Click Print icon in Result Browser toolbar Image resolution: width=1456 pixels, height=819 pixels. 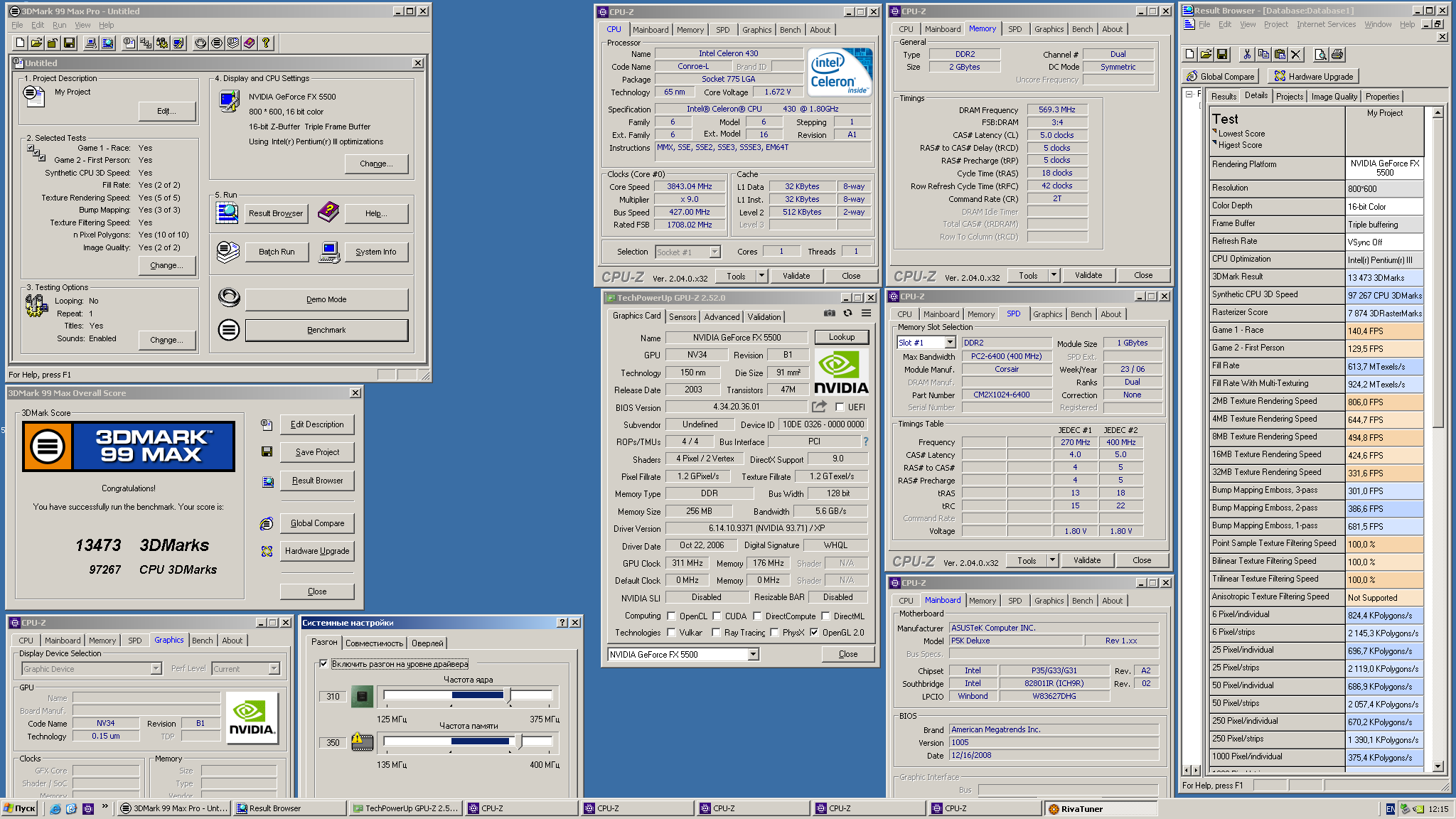point(1337,54)
